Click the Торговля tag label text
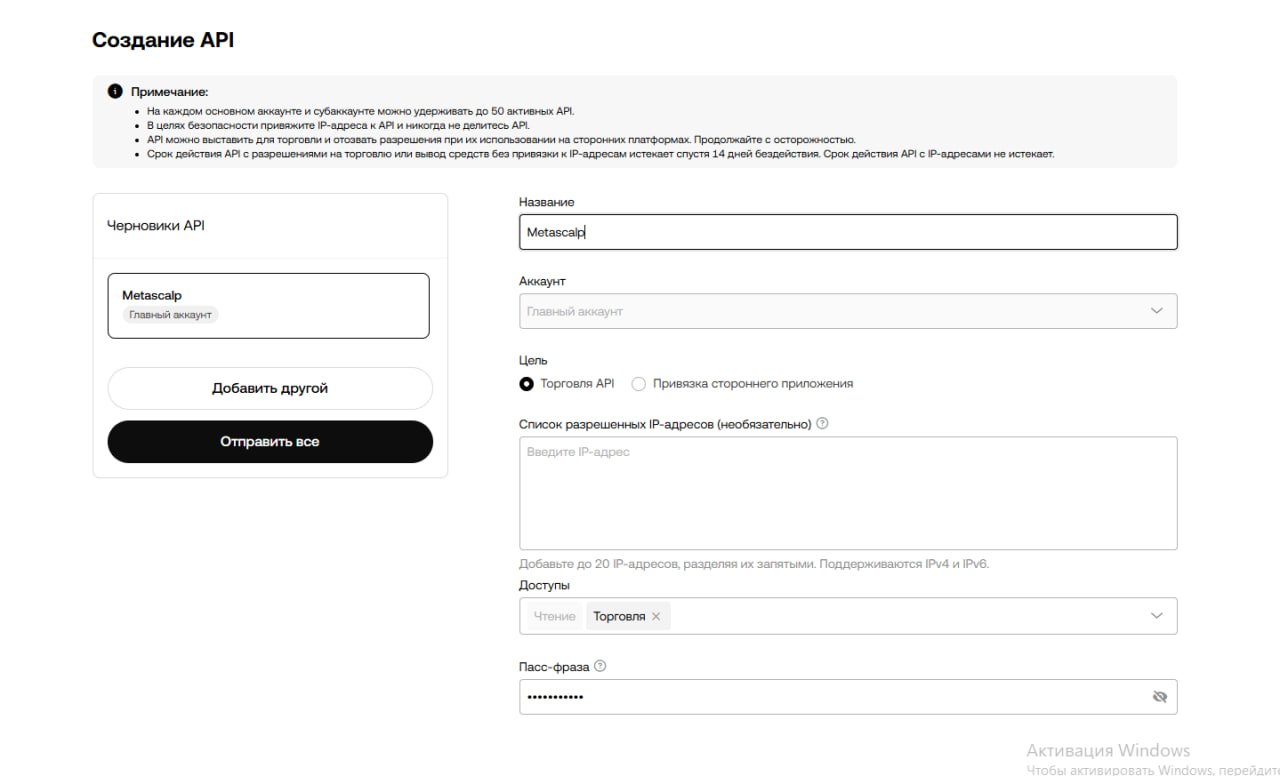 point(619,617)
